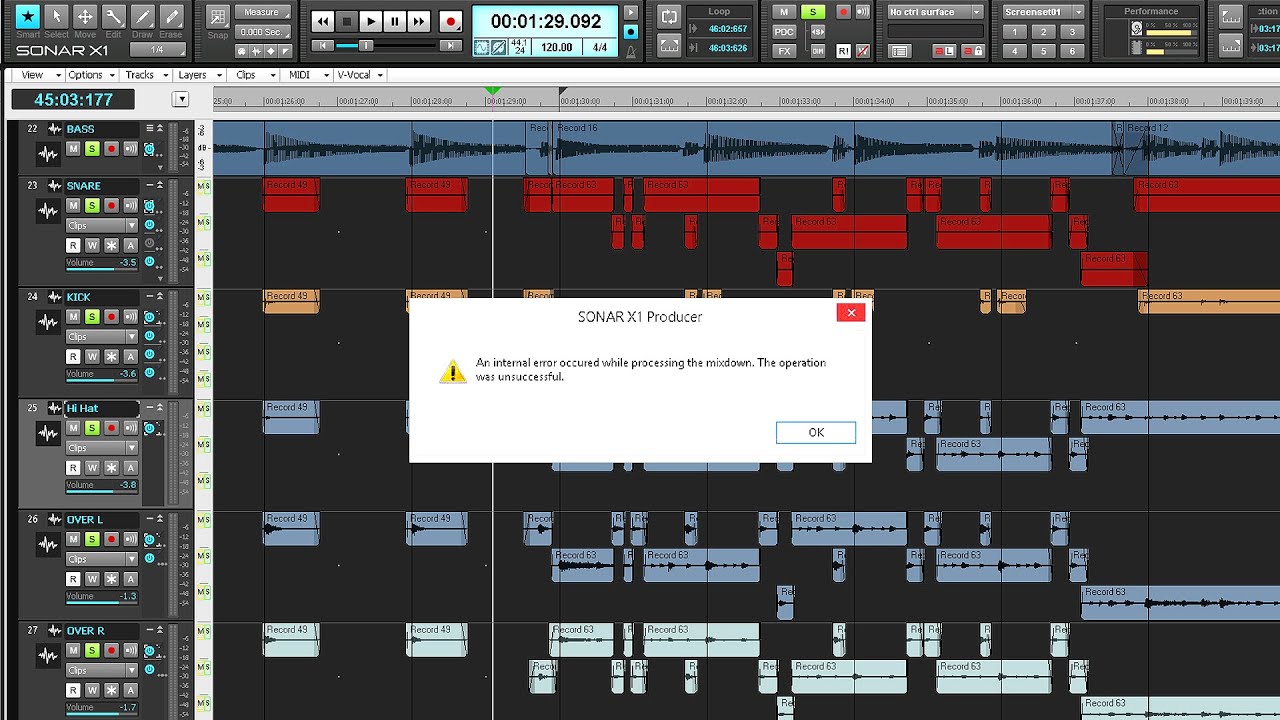Adjust the OVER R Volume slider

(102, 708)
